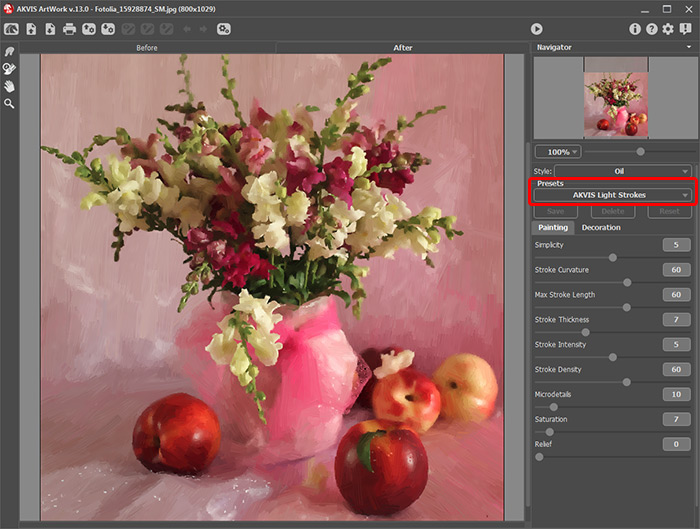This screenshot has height=529, width=700.
Task: Click the 'Stroke Curvature' label
Action: pos(562,270)
